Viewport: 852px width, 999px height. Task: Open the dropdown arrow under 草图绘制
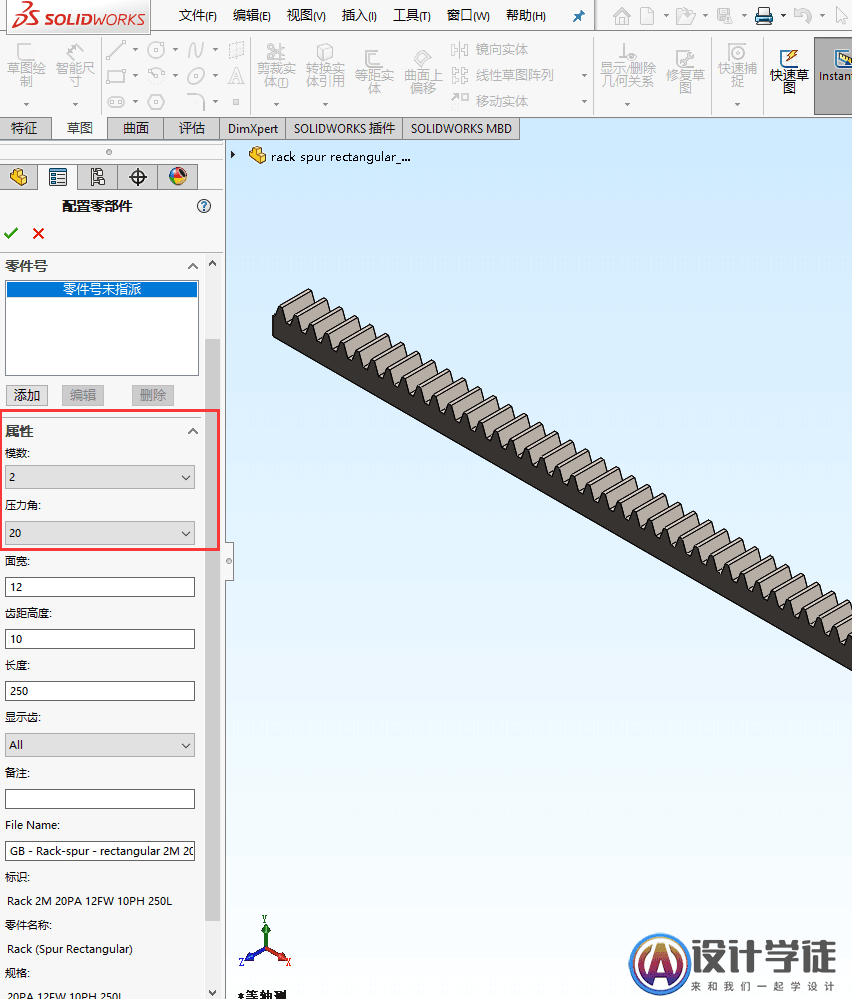26,104
